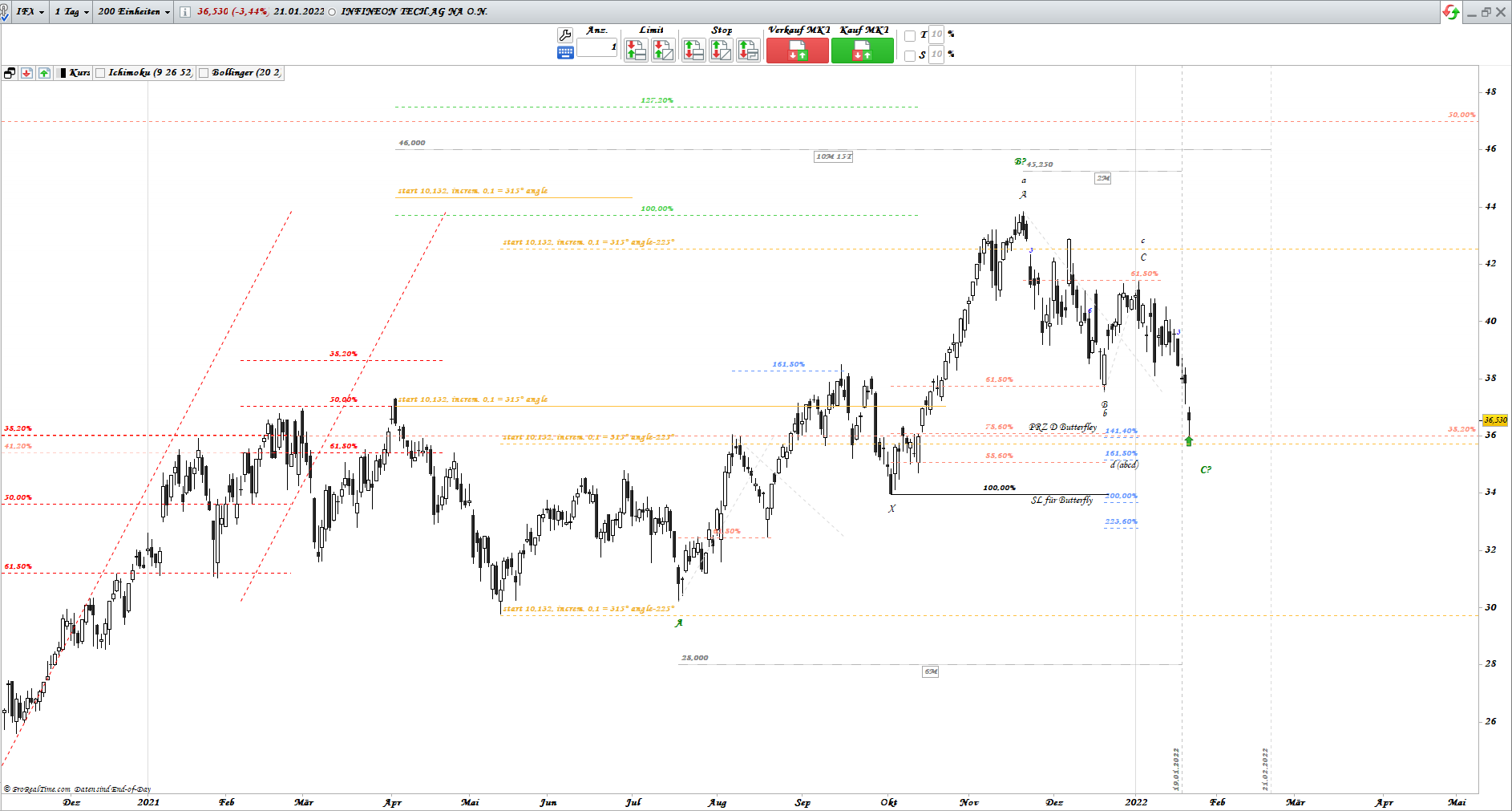Click the blue keyboard icon
1512x811 pixels.
click(x=565, y=53)
